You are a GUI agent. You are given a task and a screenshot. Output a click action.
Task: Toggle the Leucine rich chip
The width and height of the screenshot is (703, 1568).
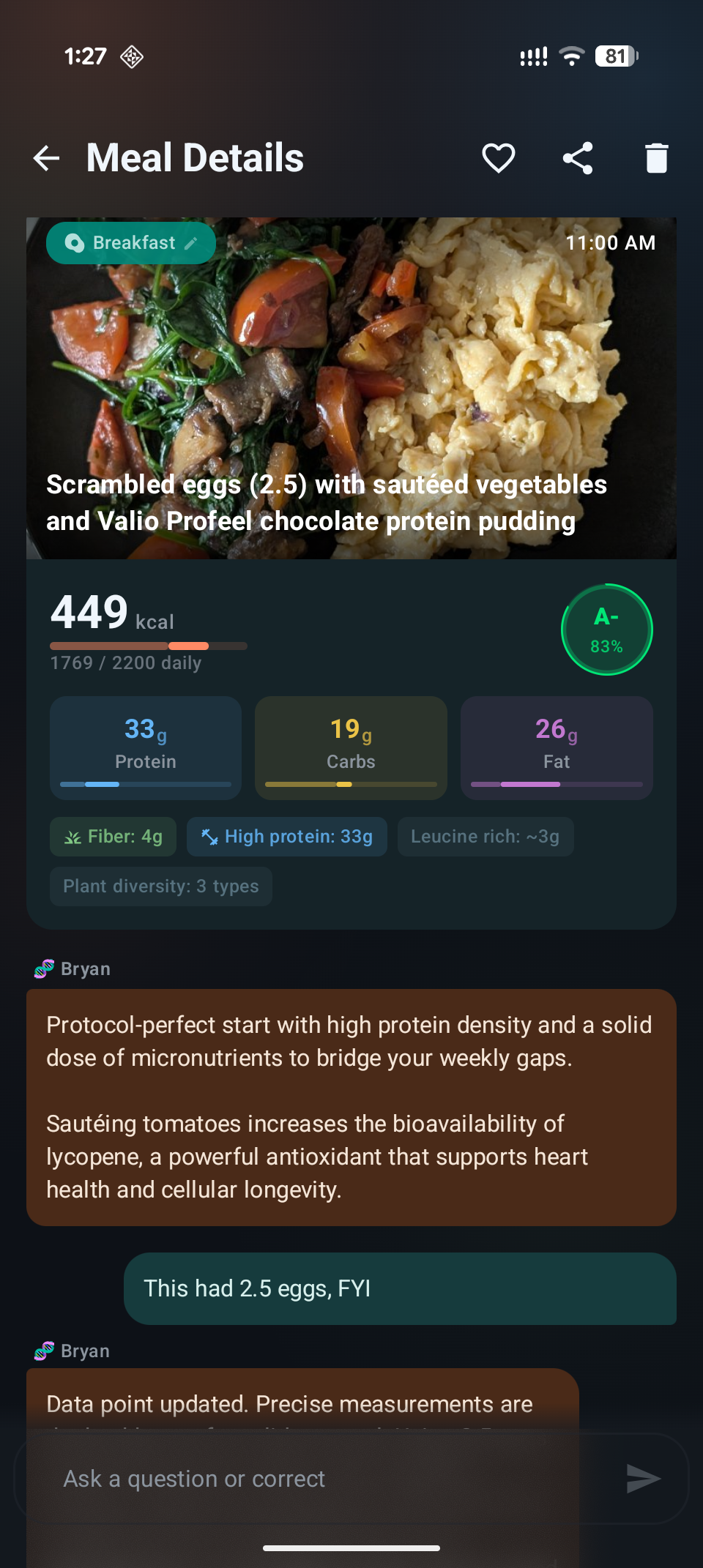[486, 836]
